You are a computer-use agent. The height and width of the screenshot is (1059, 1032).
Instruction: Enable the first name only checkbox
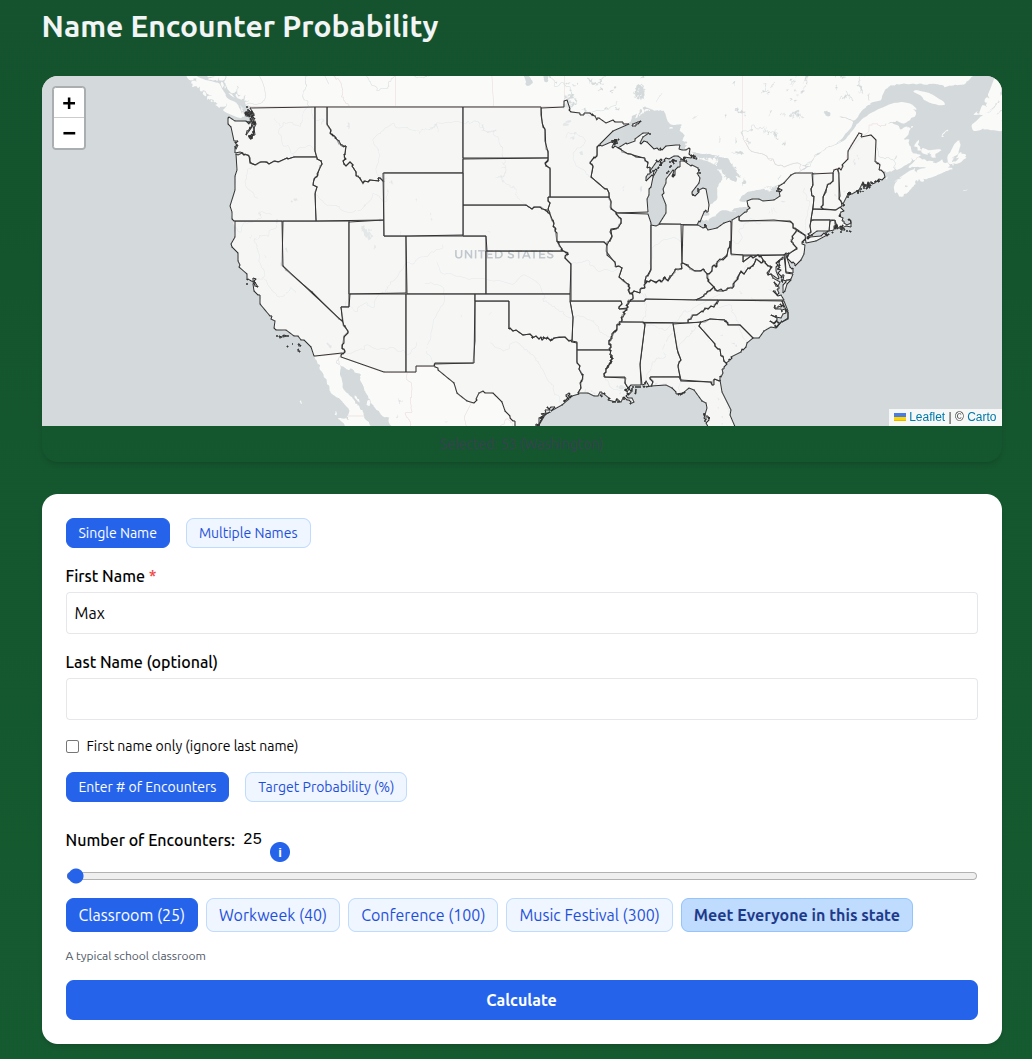click(x=72, y=746)
